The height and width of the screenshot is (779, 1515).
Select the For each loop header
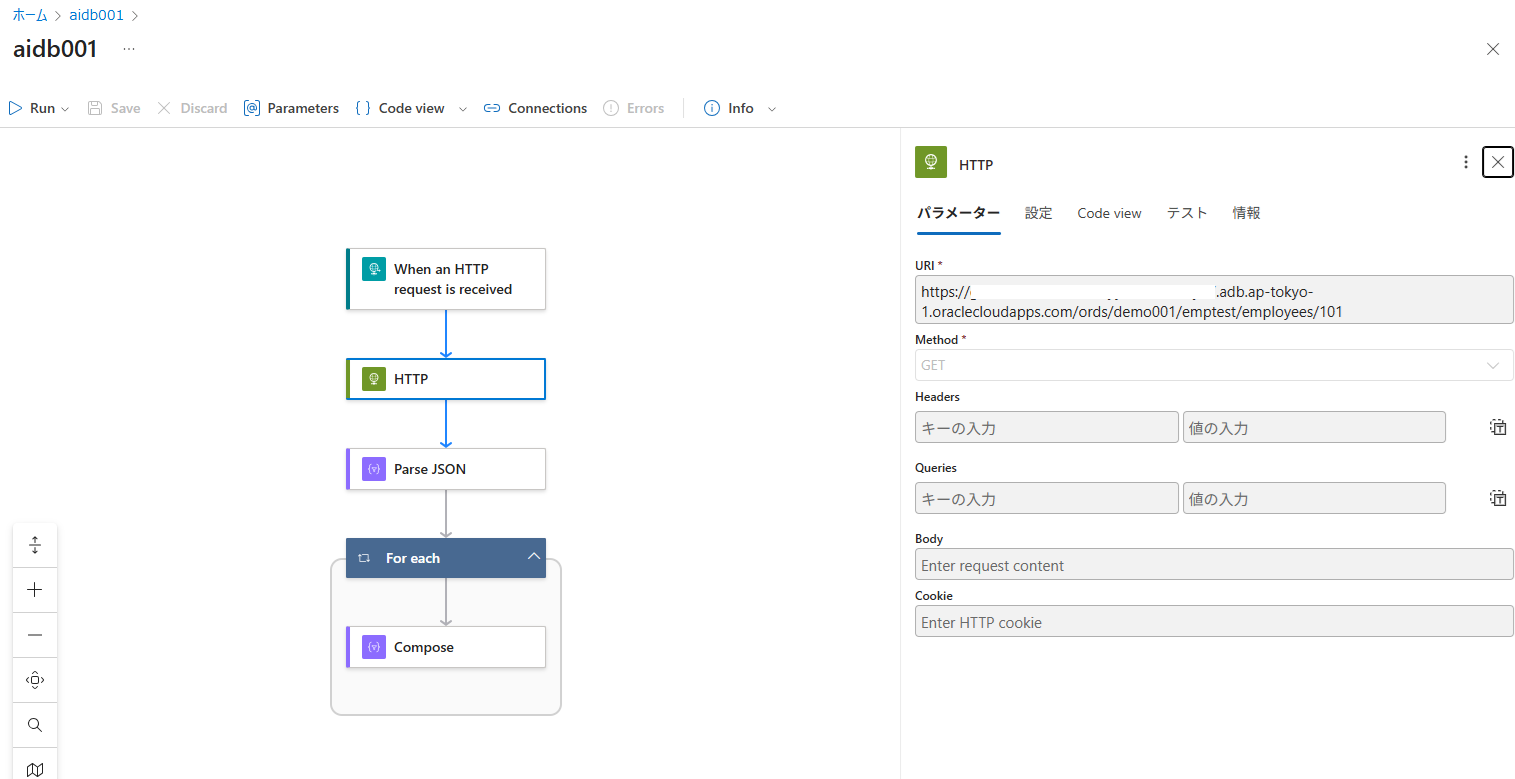tap(446, 558)
